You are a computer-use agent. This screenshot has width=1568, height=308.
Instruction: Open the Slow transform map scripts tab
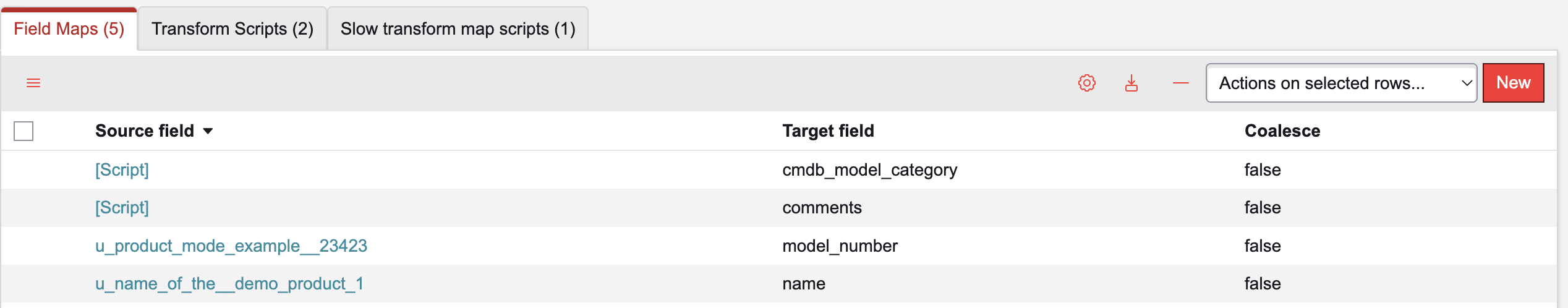(x=458, y=29)
